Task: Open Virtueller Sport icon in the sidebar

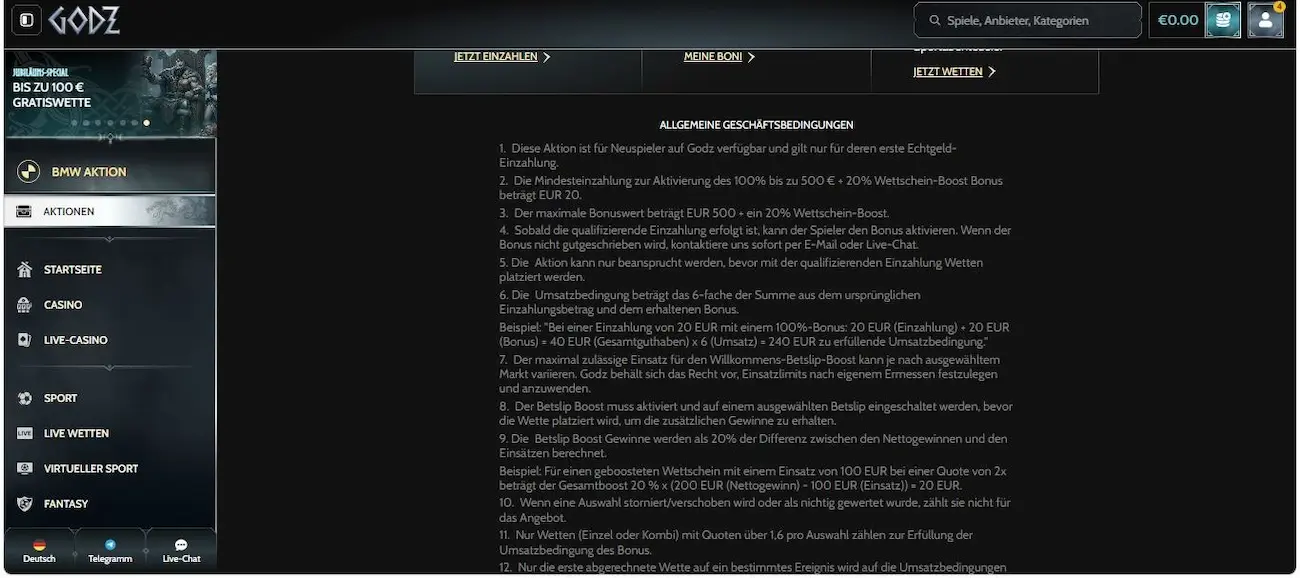Action: point(25,468)
